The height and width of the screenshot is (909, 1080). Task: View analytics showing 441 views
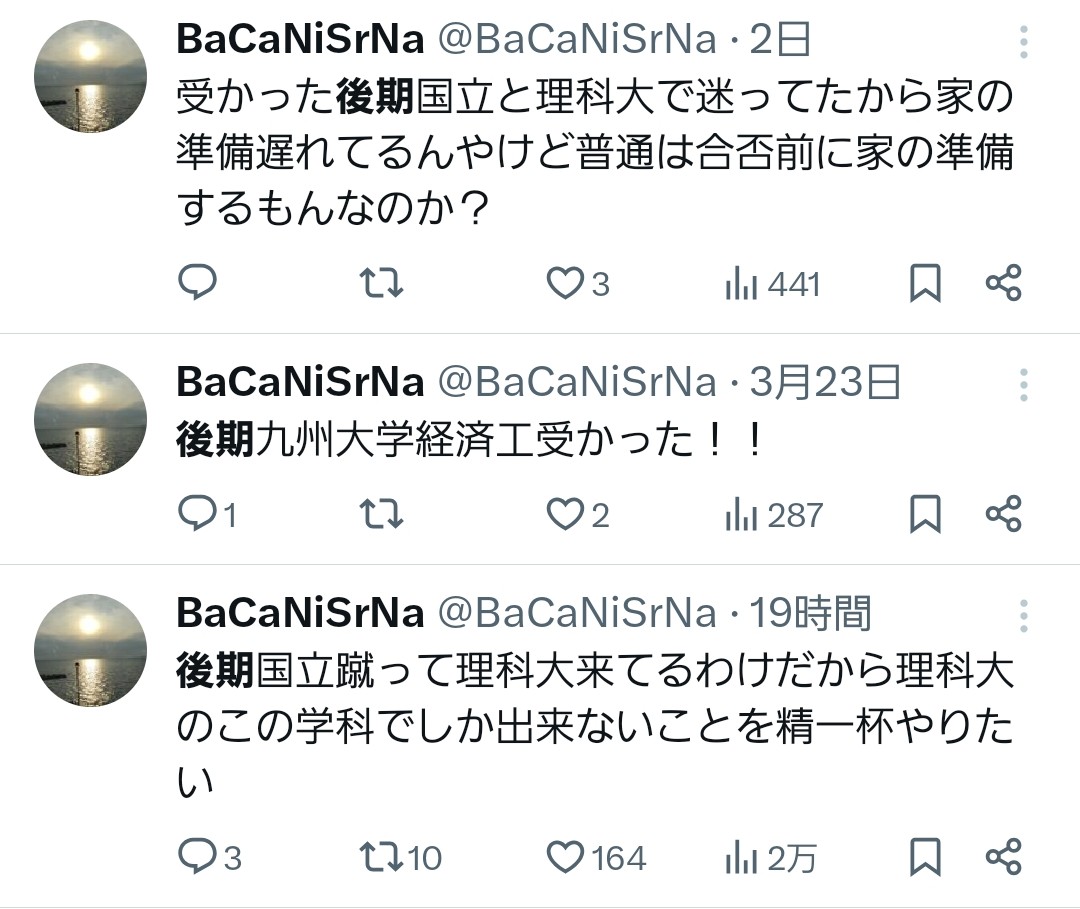(x=771, y=285)
